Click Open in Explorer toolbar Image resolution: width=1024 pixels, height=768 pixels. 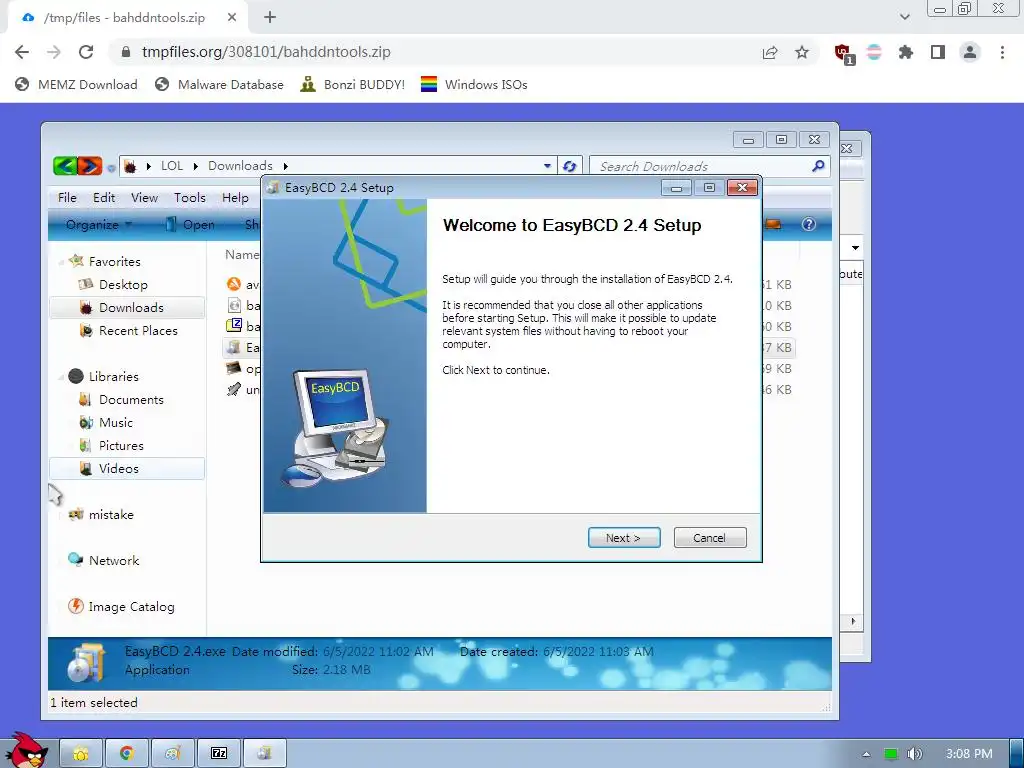[190, 225]
